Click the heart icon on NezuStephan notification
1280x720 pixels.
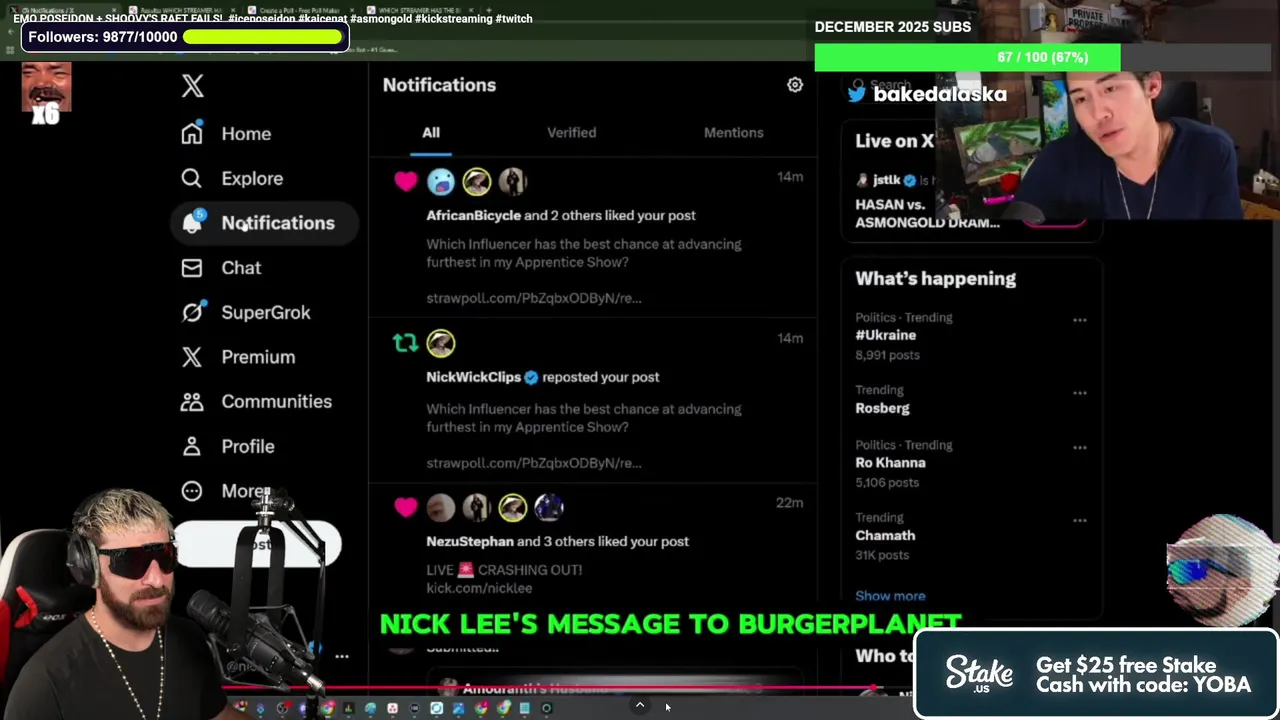(405, 507)
